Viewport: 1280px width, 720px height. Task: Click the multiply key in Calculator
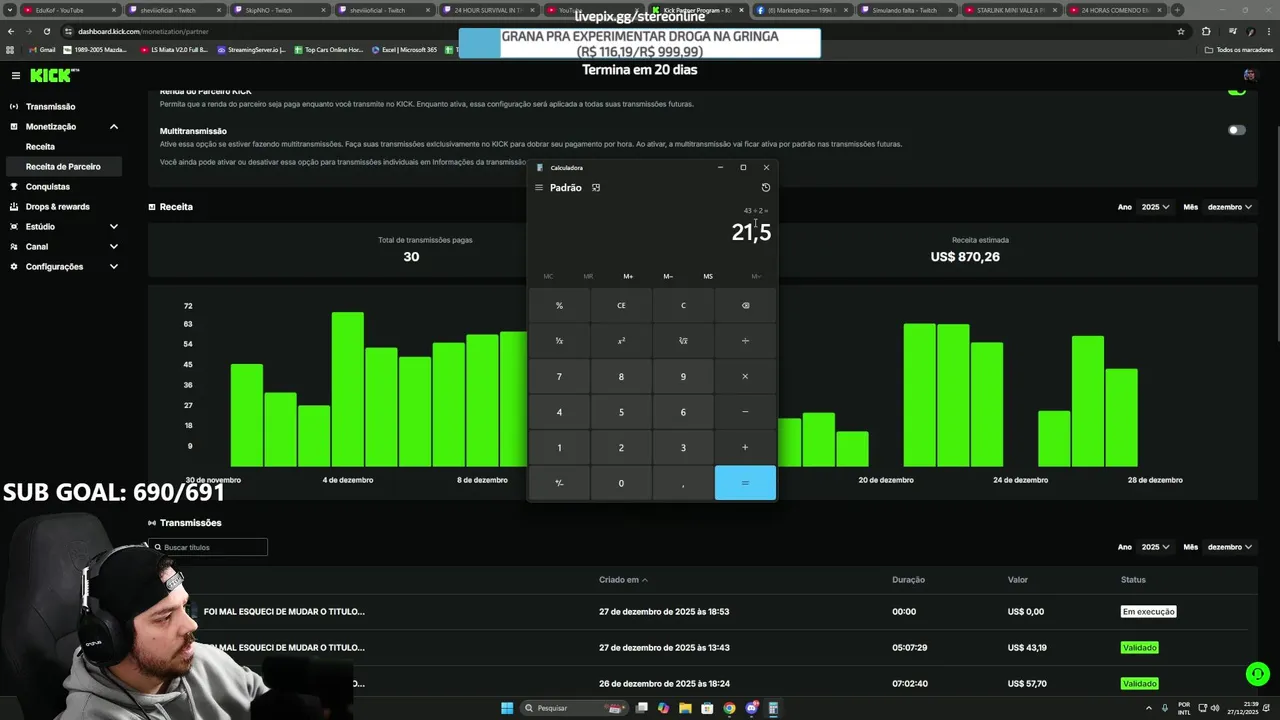click(745, 377)
